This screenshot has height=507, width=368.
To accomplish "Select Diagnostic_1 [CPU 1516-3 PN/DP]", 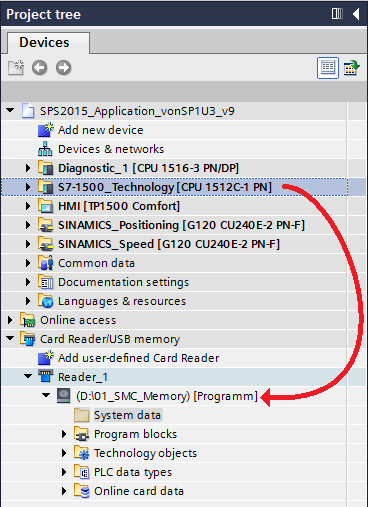I will click(149, 168).
